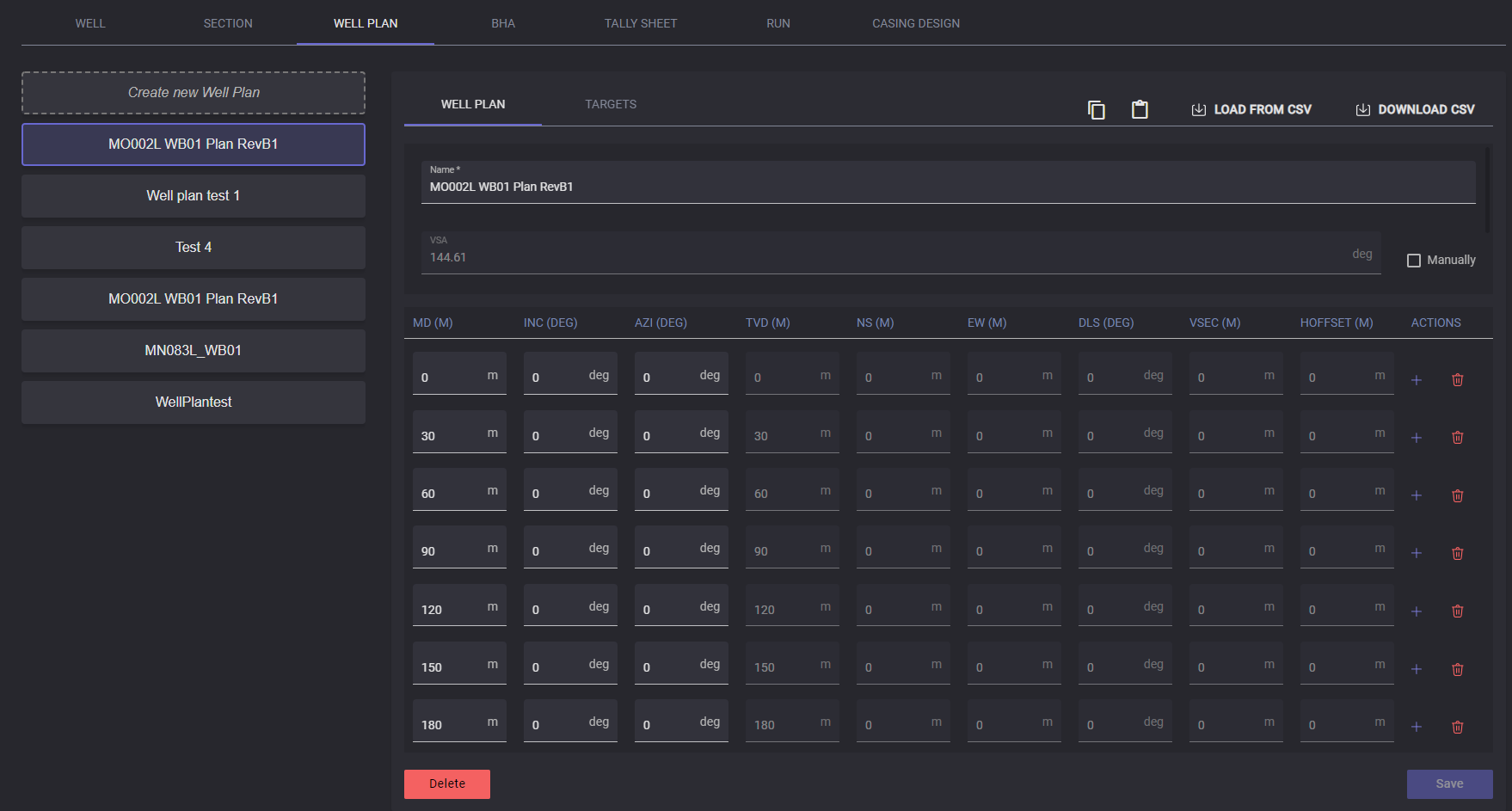Viewport: 1512px width, 811px height.
Task: Switch to the Targets tab
Action: pos(611,104)
